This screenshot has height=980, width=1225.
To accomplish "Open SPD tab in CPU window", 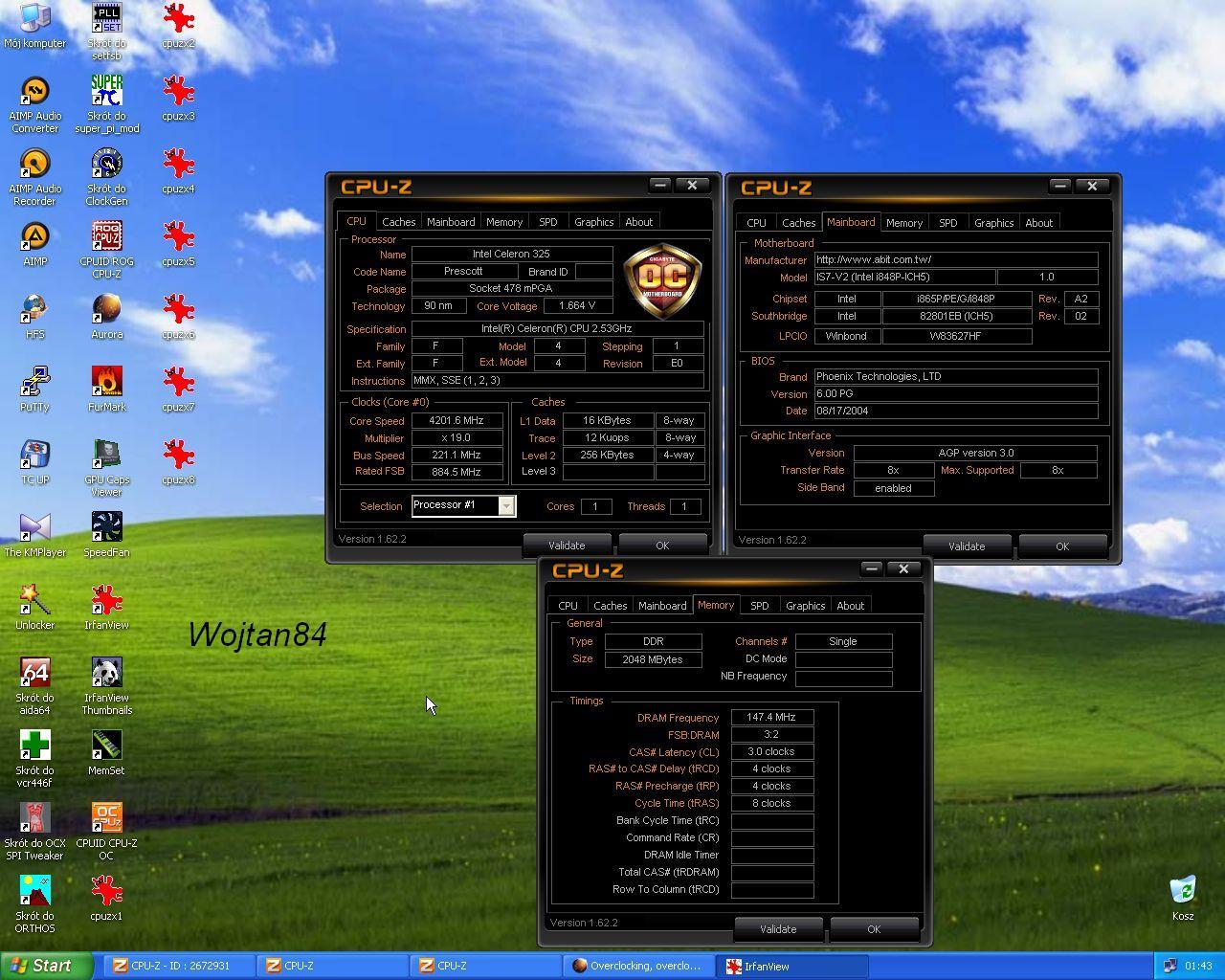I will (548, 222).
